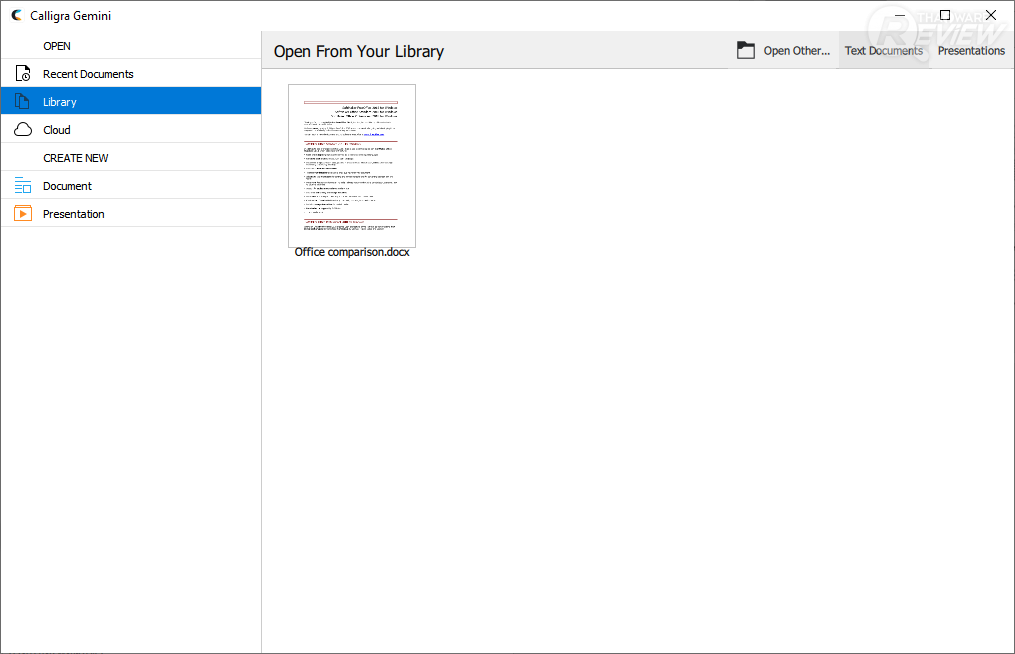Viewport: 1015px width, 654px height.
Task: Click the OPEN section header
Action: click(x=57, y=46)
